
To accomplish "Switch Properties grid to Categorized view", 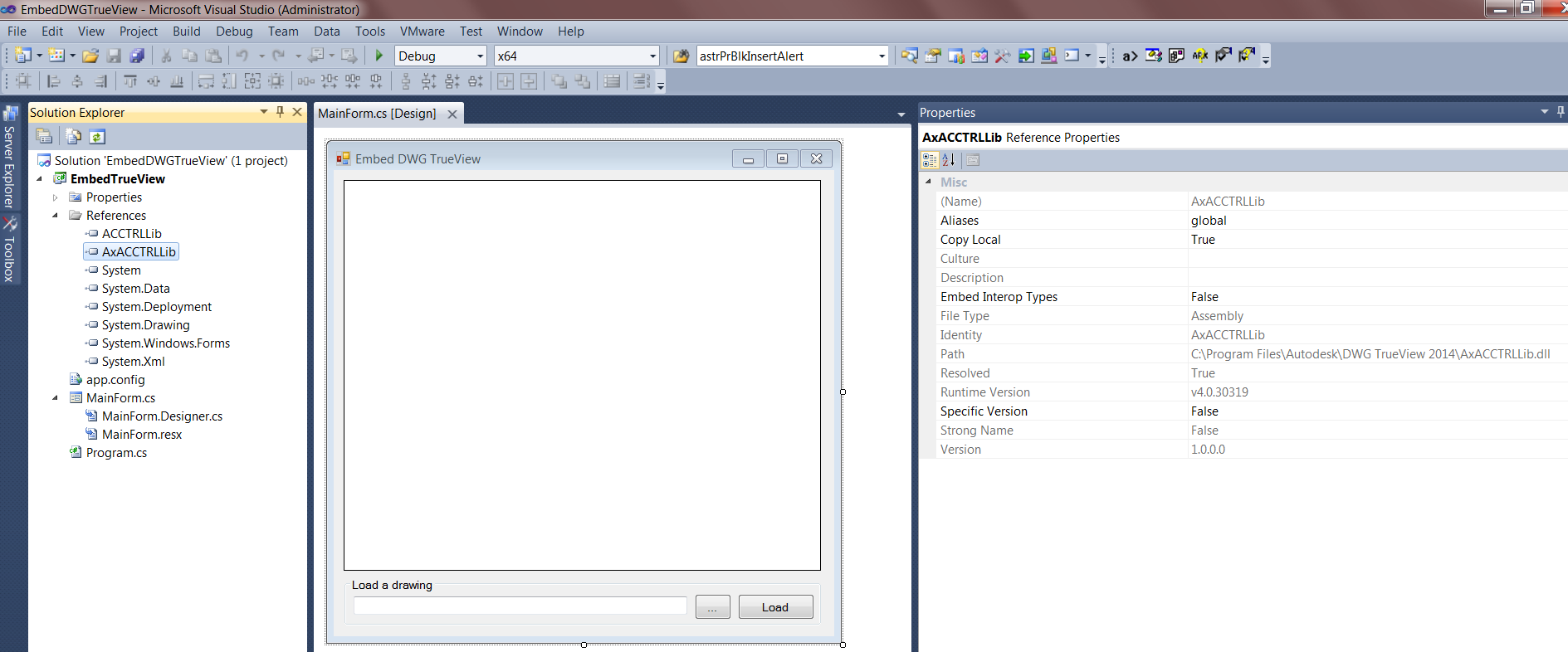I will tap(930, 160).
